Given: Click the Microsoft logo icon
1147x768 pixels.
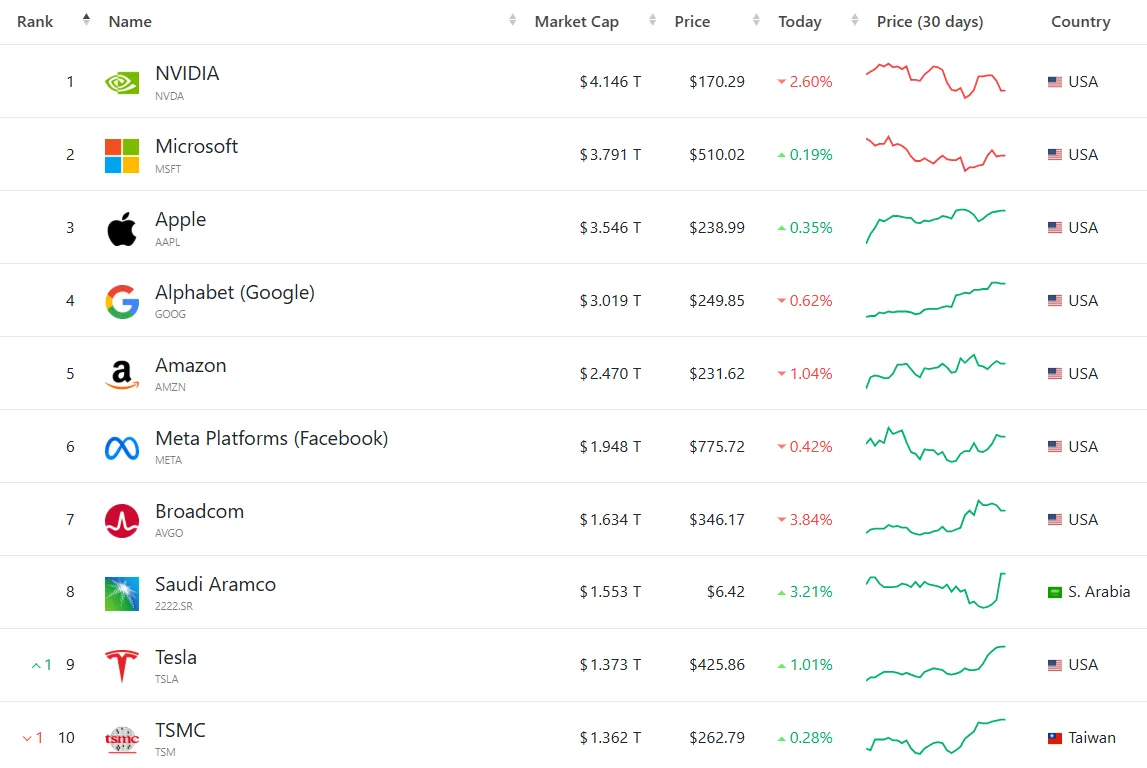Looking at the screenshot, I should tap(121, 155).
